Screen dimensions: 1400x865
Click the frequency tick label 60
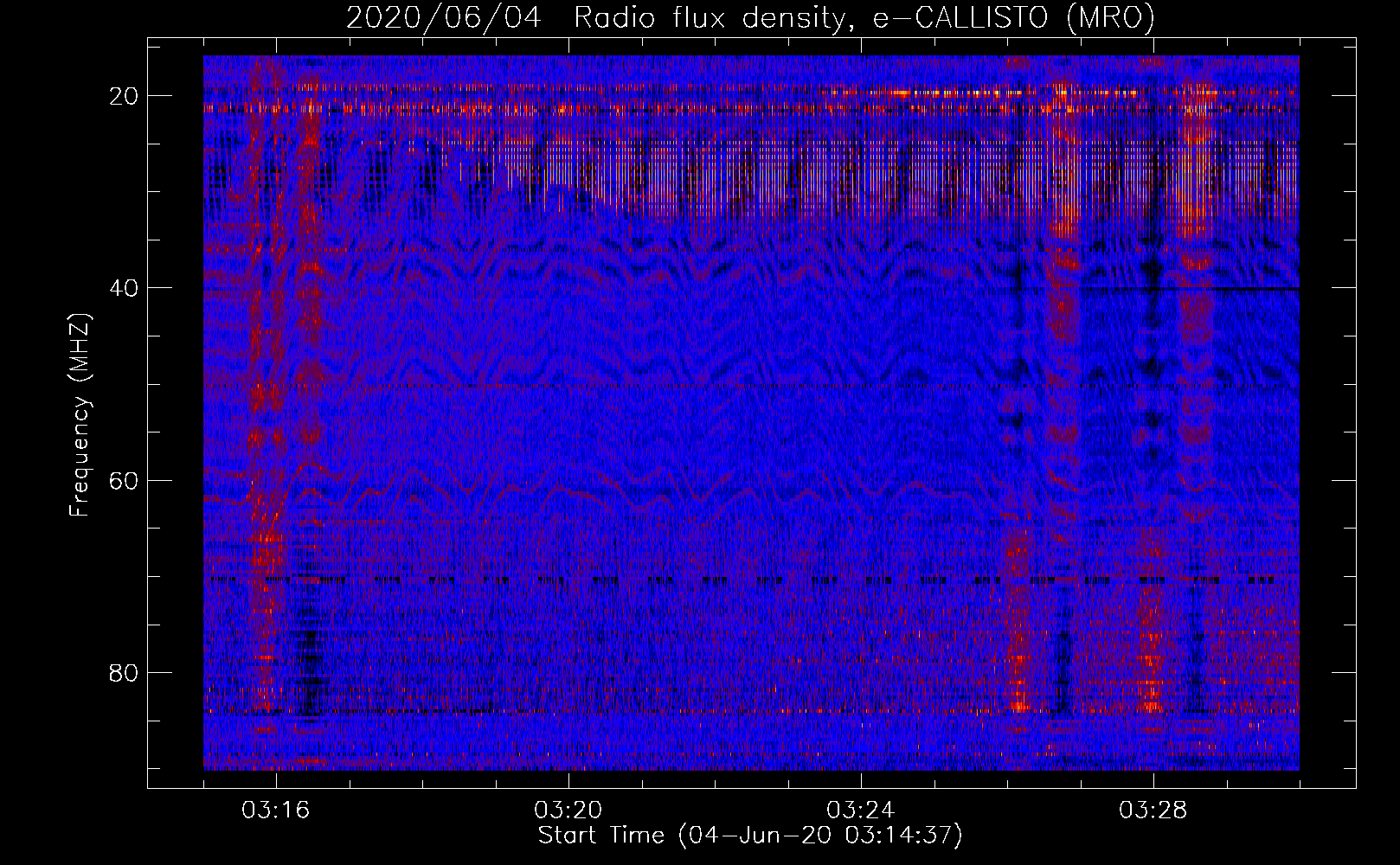[x=125, y=480]
